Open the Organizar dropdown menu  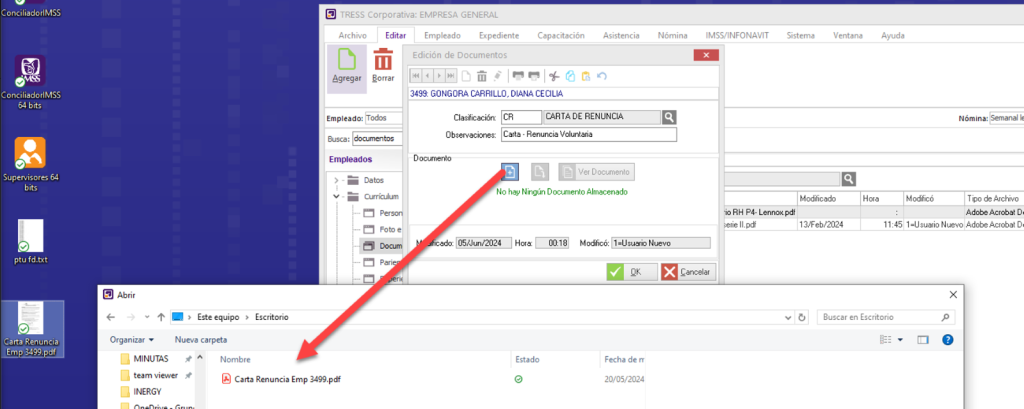133,340
